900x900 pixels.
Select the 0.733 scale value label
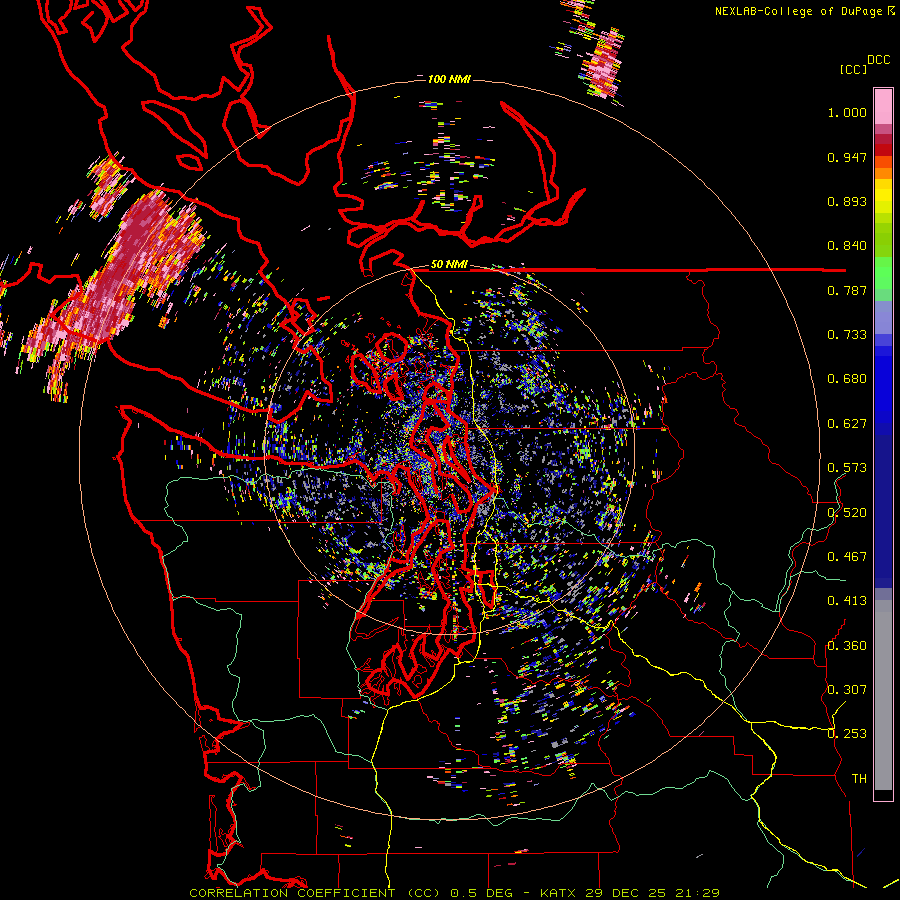click(x=847, y=335)
